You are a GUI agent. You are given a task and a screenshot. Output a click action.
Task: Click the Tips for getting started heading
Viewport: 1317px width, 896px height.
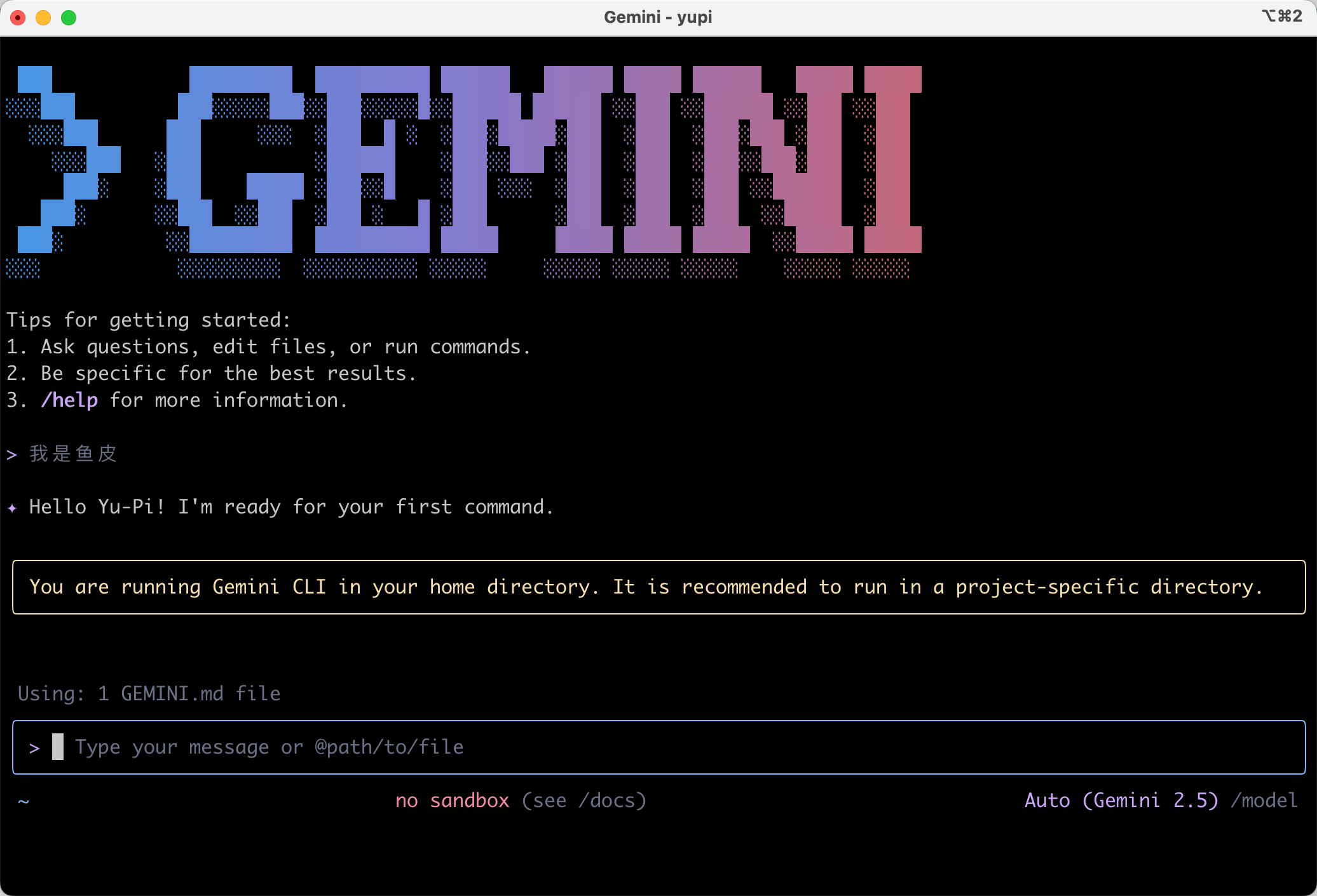[149, 320]
